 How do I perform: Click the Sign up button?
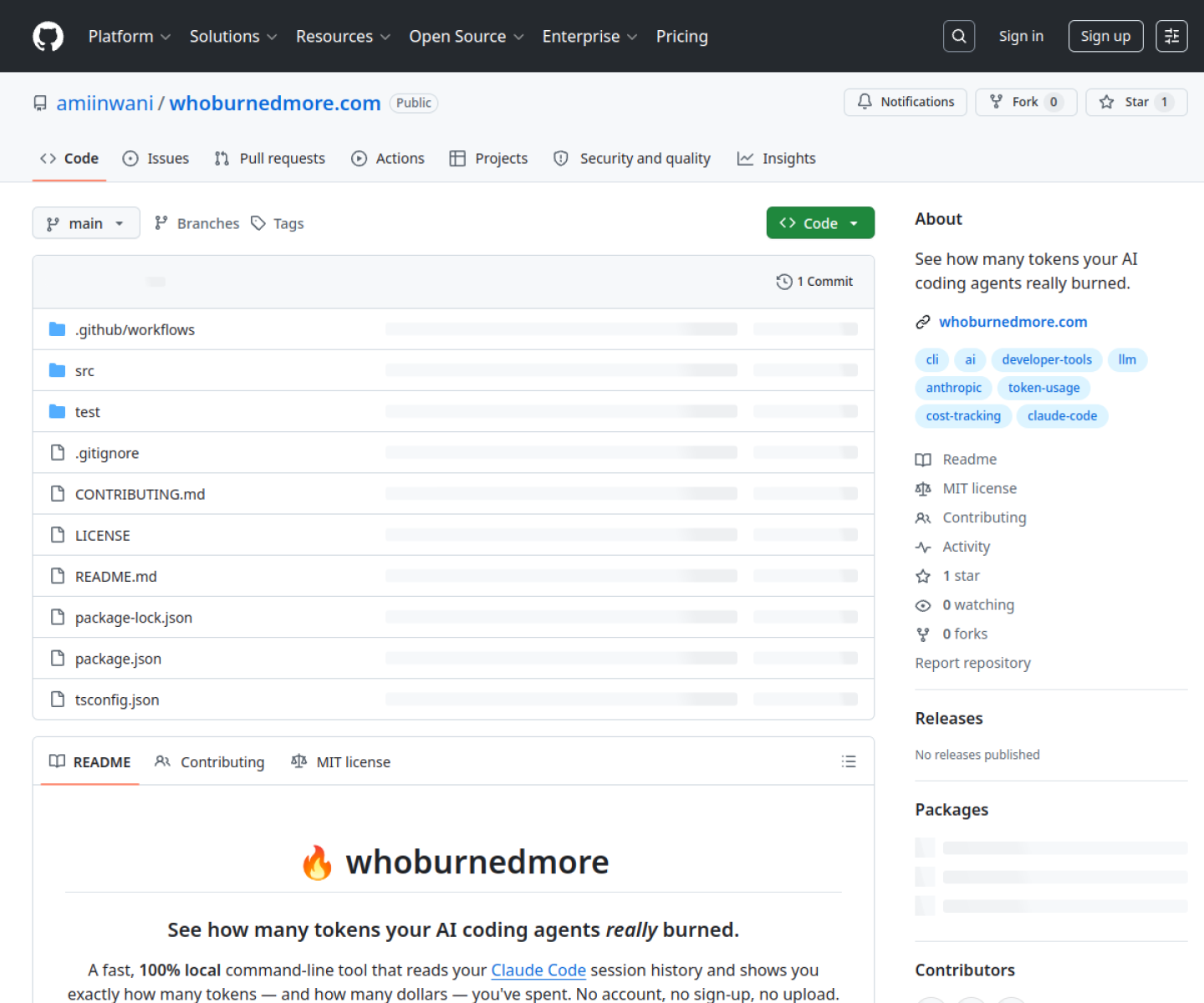click(1105, 36)
